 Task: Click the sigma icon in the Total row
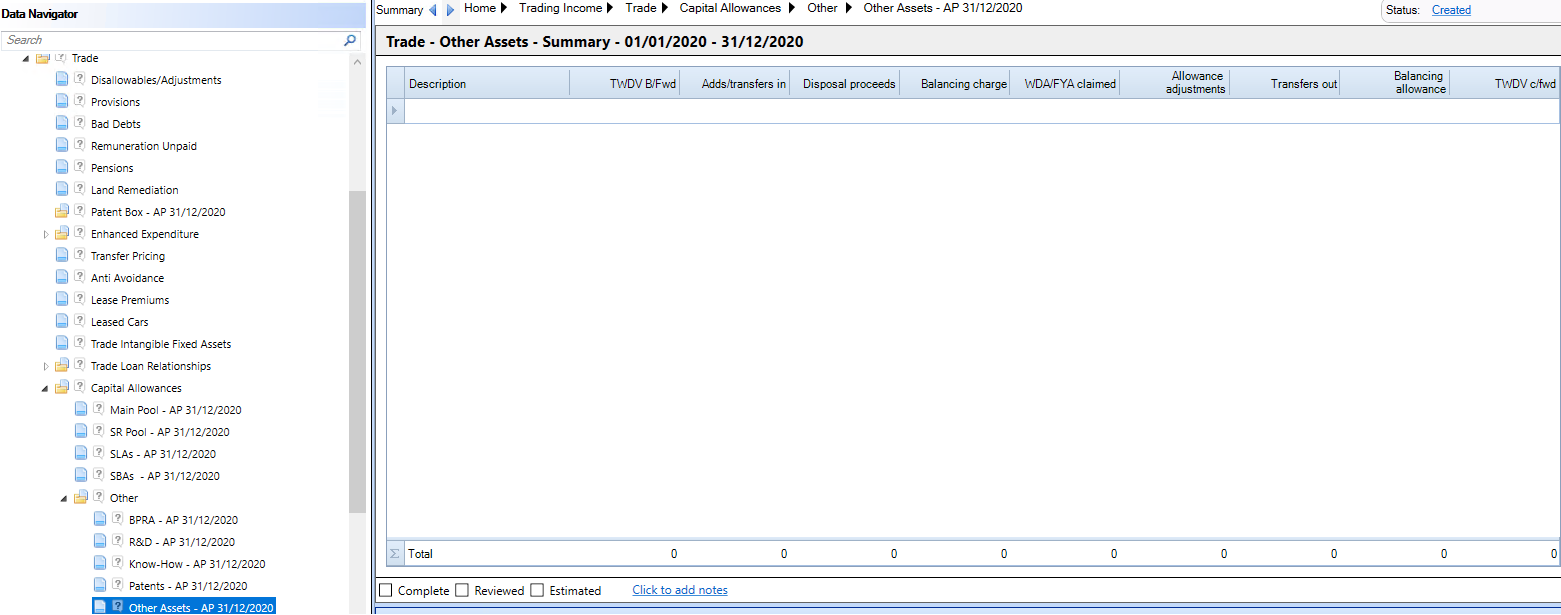394,554
